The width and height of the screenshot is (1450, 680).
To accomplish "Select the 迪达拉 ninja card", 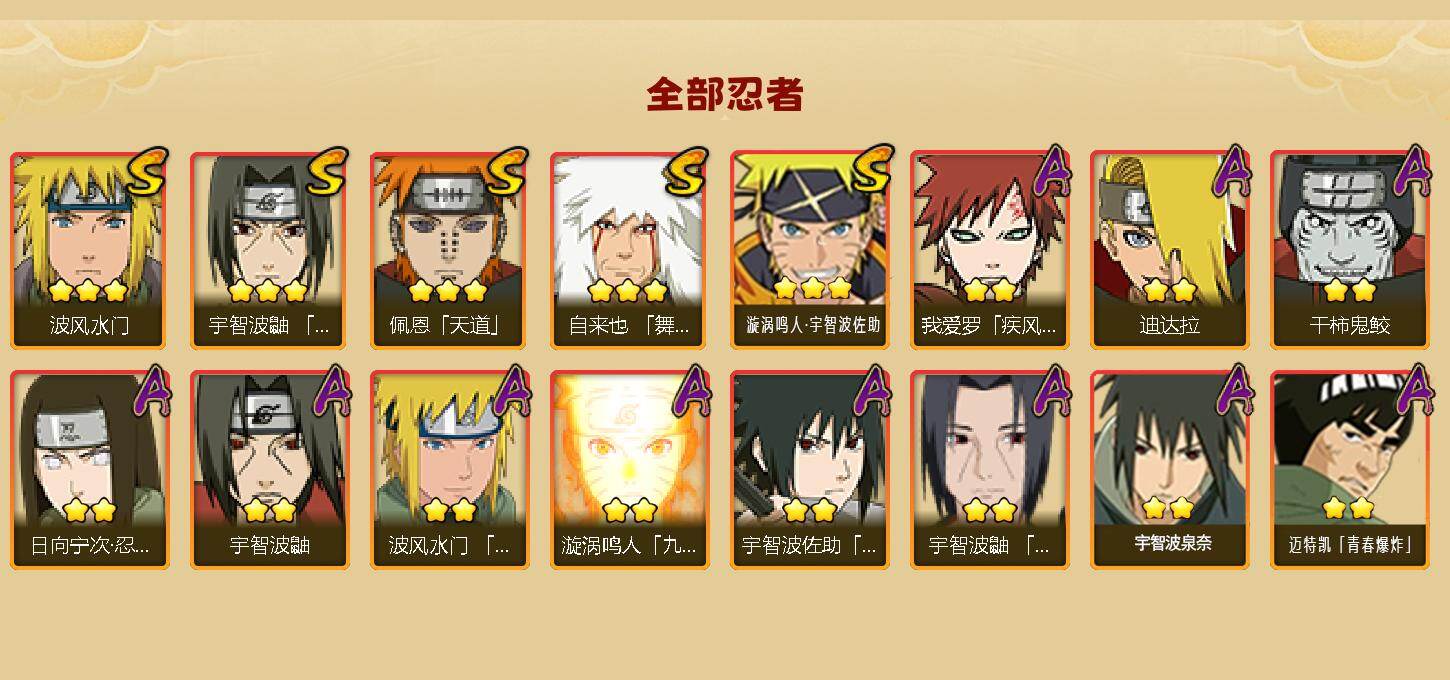I will coord(1169,250).
